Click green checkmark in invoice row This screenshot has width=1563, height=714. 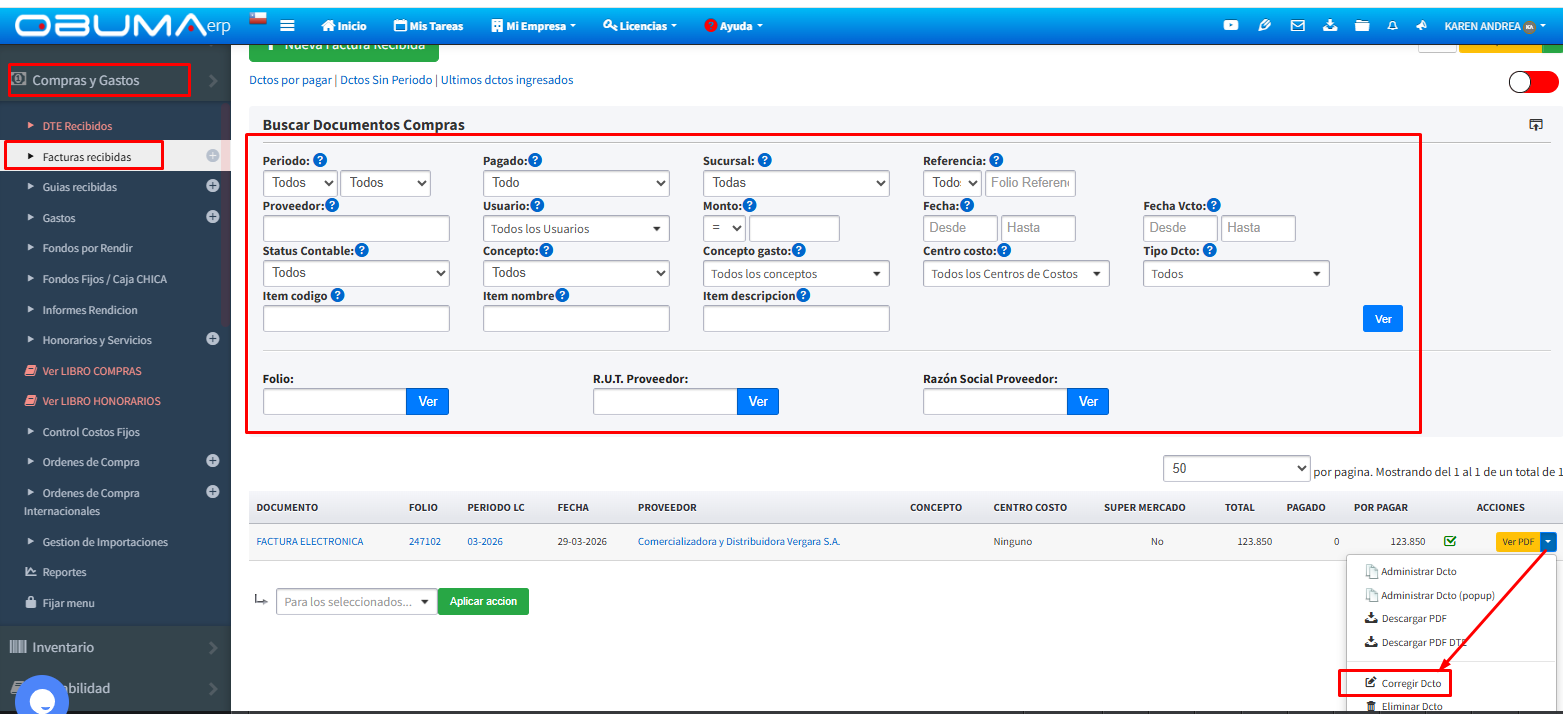click(1450, 541)
